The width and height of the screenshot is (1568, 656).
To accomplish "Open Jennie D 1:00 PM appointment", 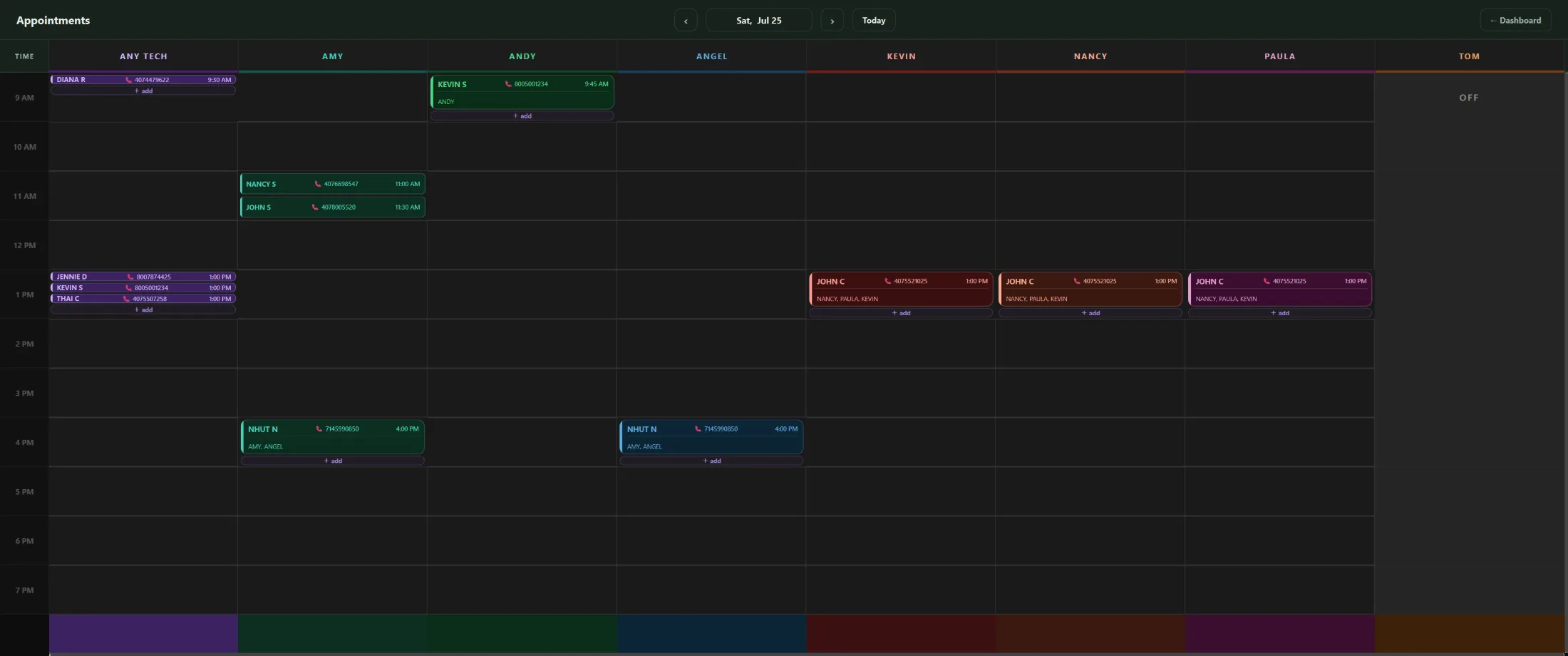I will point(143,277).
